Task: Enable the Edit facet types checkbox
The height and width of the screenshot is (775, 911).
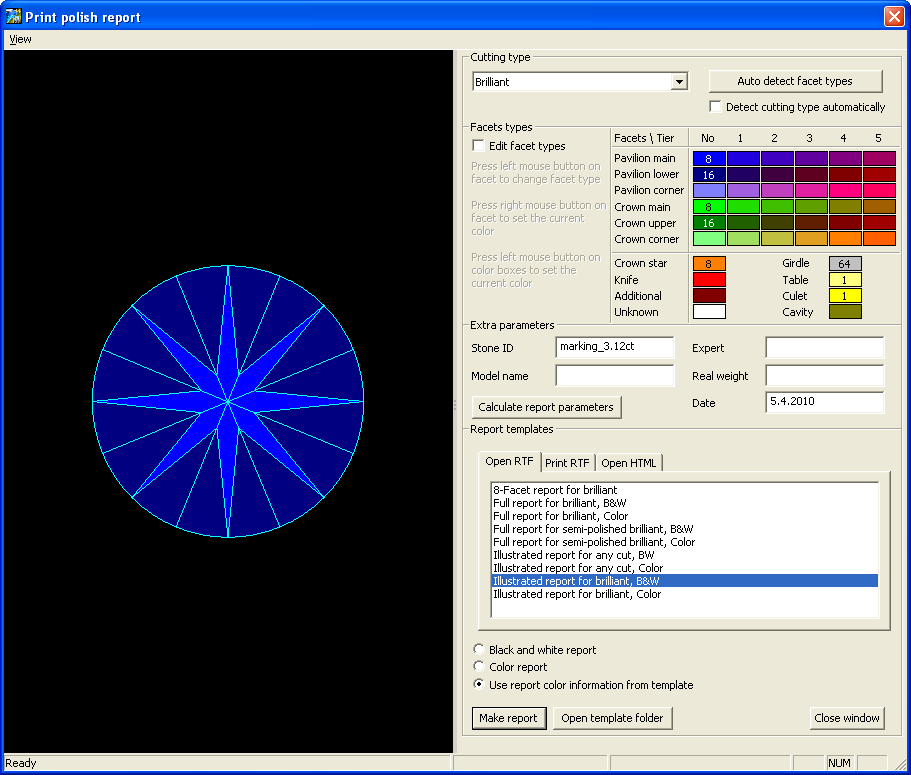Action: point(479,146)
